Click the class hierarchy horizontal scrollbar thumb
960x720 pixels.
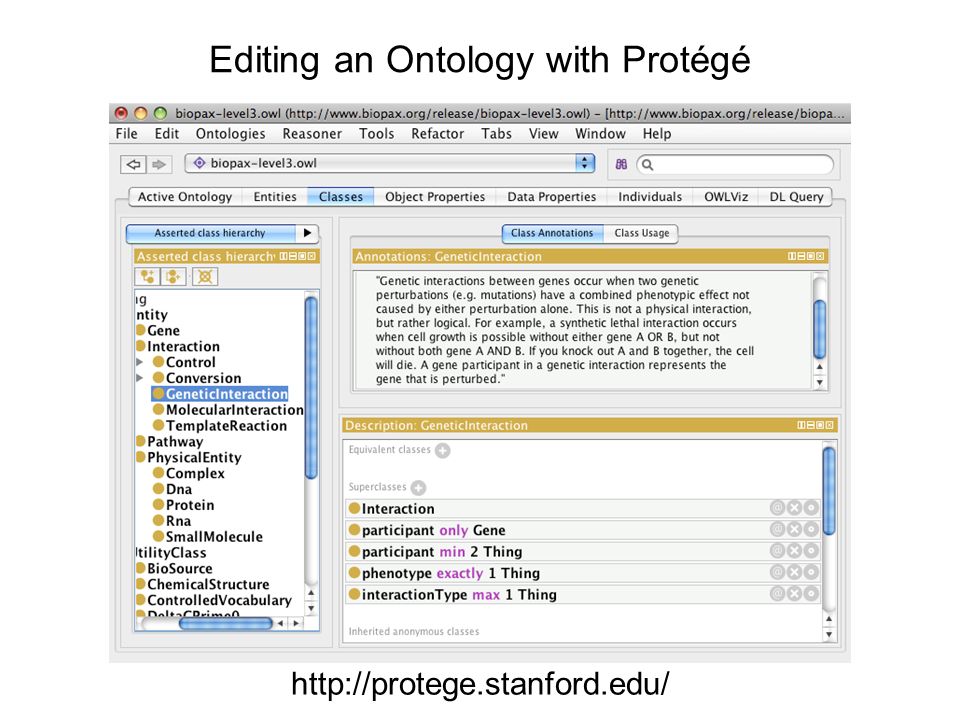click(226, 623)
